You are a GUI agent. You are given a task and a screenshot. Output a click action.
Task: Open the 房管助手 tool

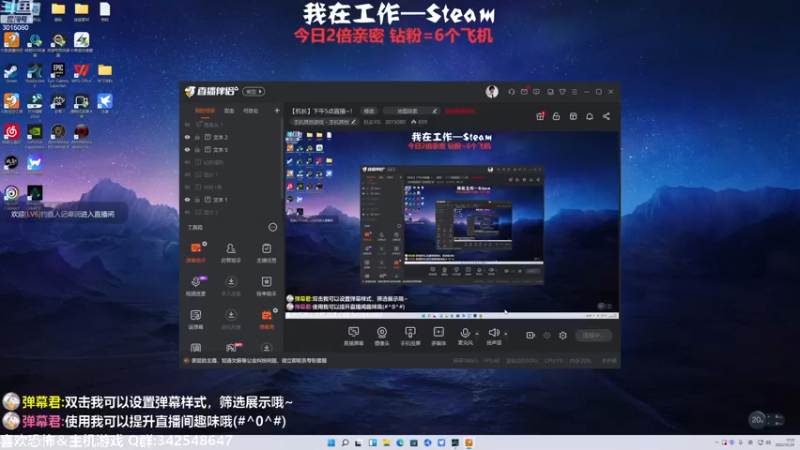click(x=231, y=252)
